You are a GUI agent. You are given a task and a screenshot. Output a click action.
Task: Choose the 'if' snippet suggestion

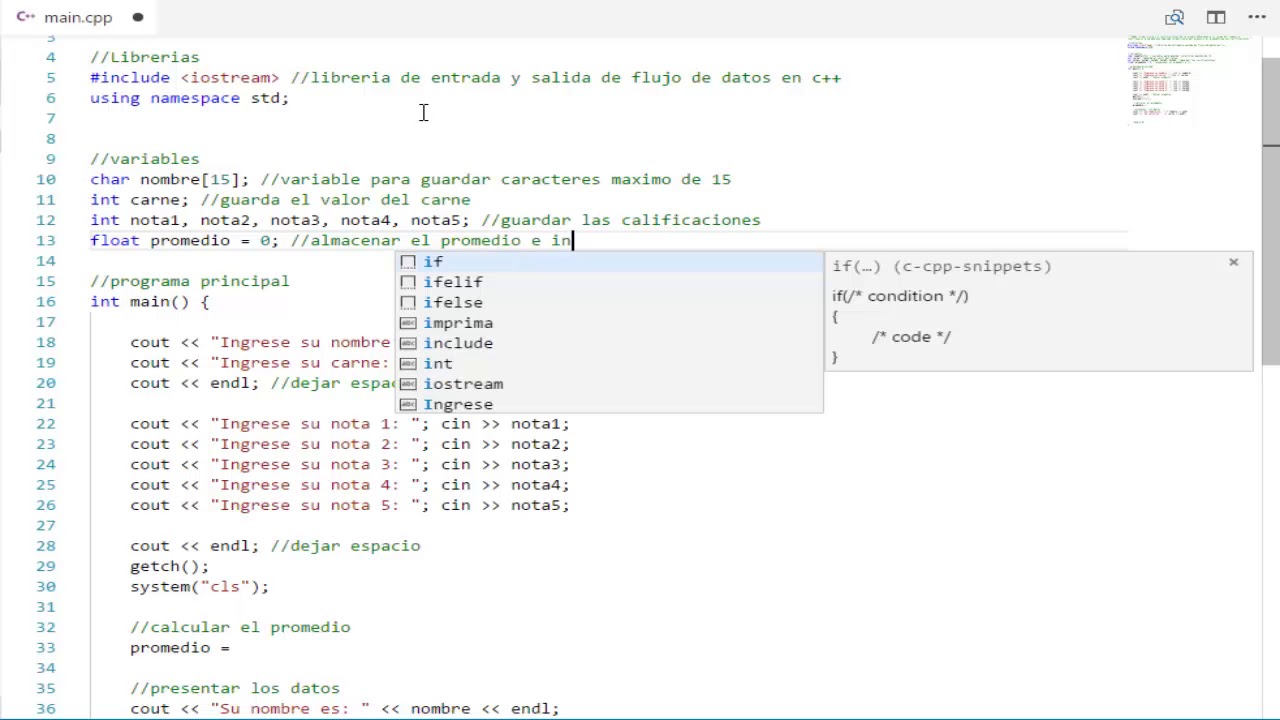point(610,262)
